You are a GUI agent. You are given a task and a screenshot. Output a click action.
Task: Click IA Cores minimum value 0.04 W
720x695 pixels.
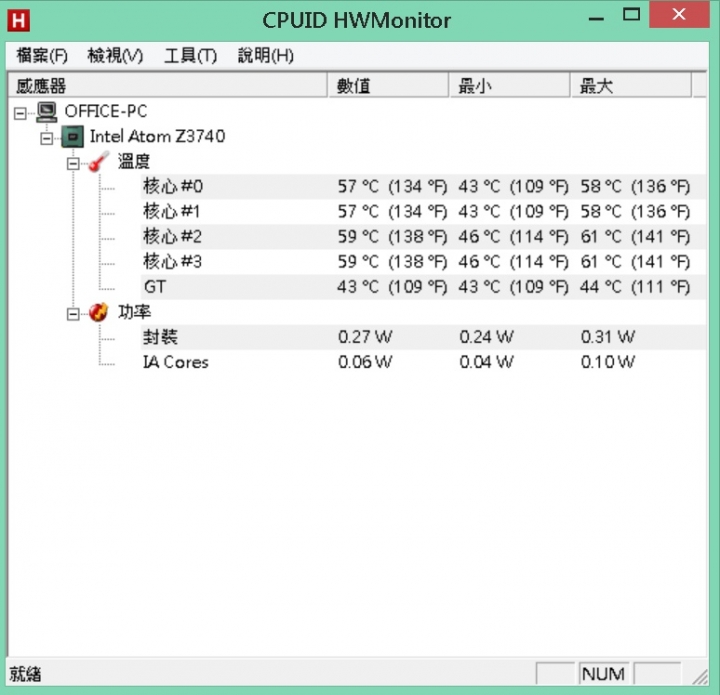tap(487, 362)
